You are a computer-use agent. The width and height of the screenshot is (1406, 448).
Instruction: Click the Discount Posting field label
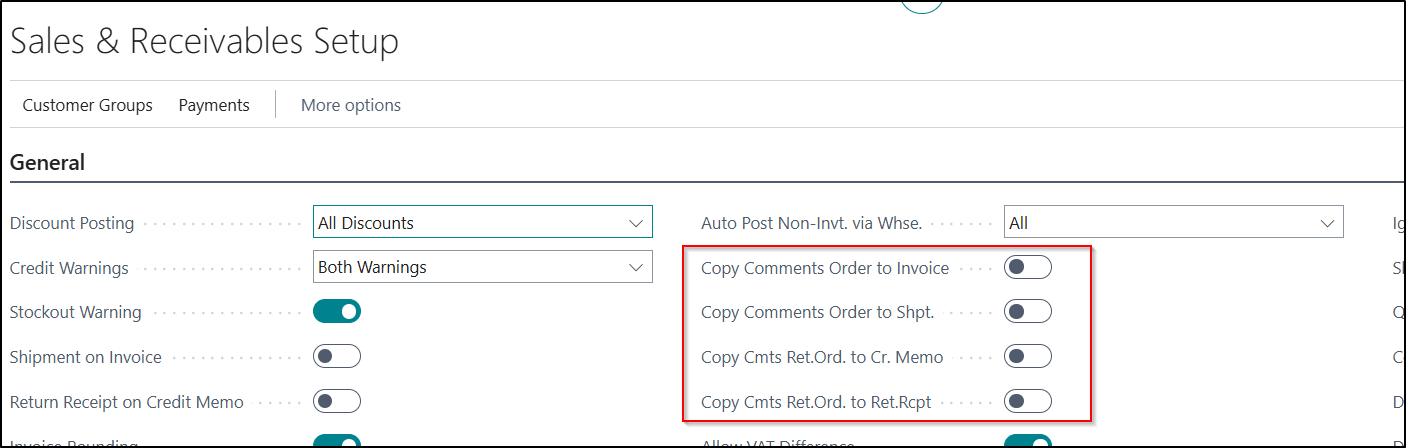pos(72,223)
